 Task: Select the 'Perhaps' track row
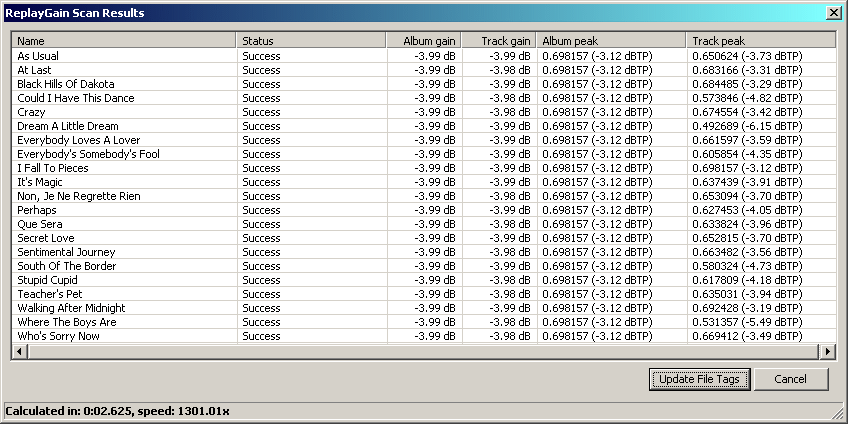click(x=423, y=210)
